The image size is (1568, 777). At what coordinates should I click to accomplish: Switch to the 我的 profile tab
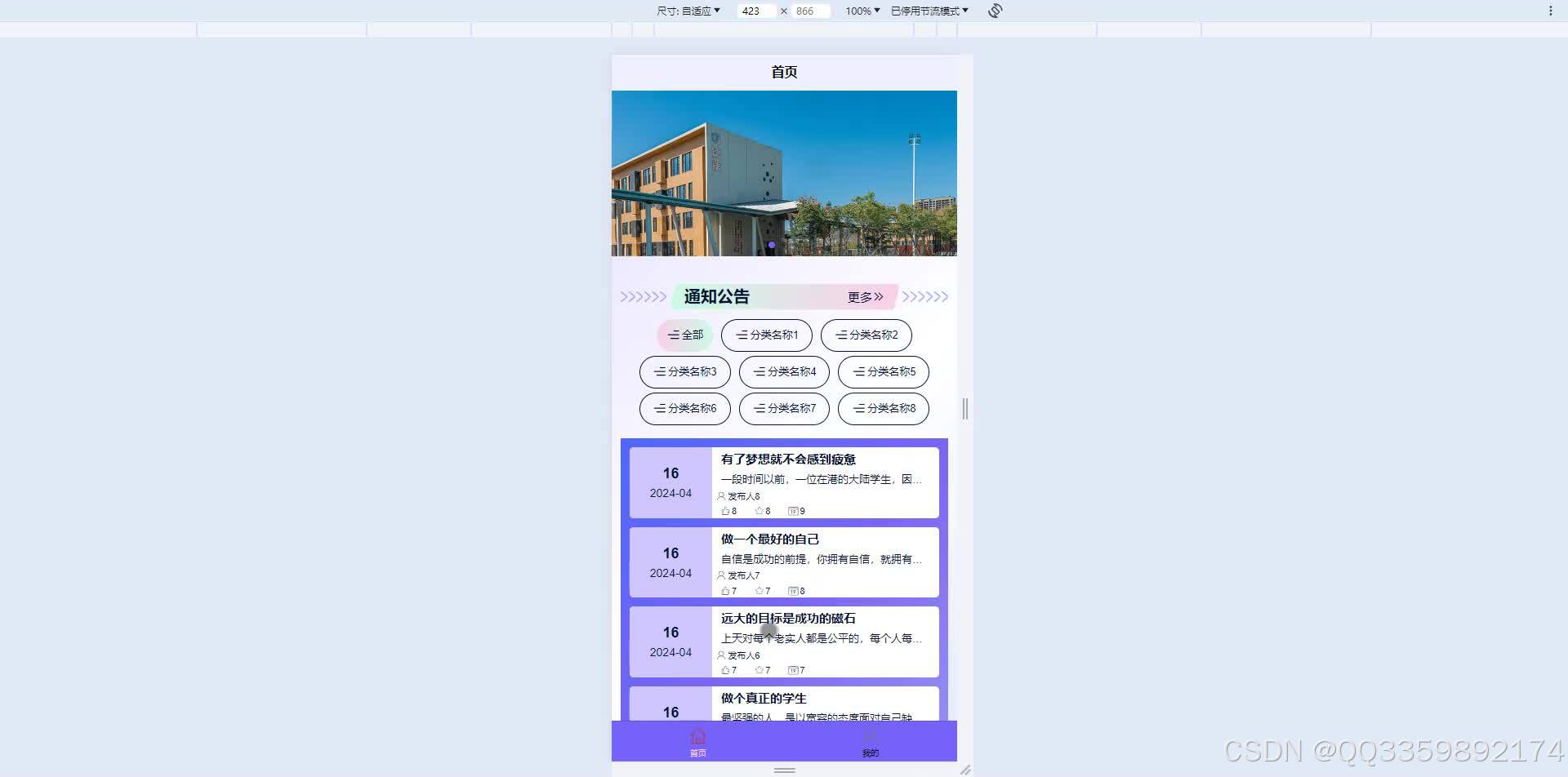click(871, 742)
